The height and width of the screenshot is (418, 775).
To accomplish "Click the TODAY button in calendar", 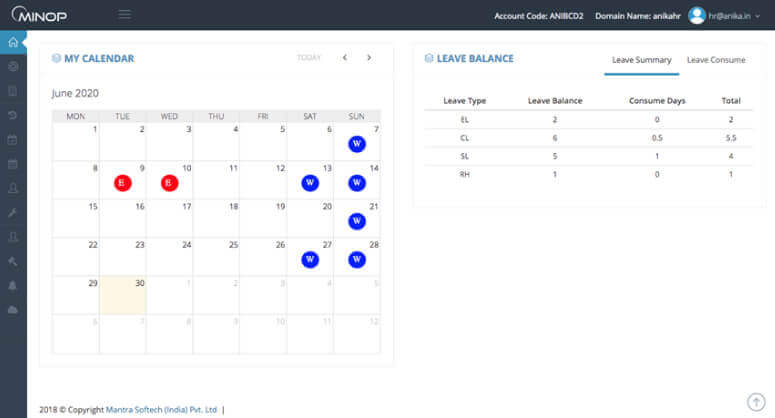I will click(x=309, y=58).
